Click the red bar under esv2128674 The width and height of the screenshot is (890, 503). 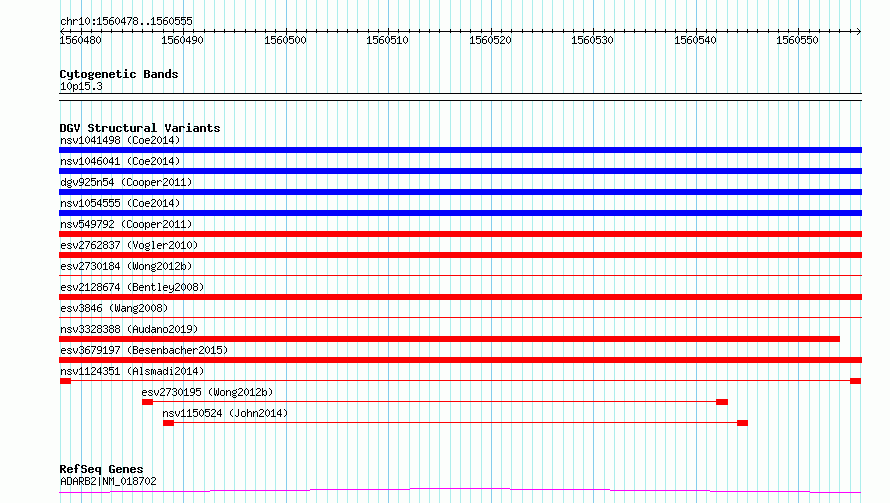(460, 297)
